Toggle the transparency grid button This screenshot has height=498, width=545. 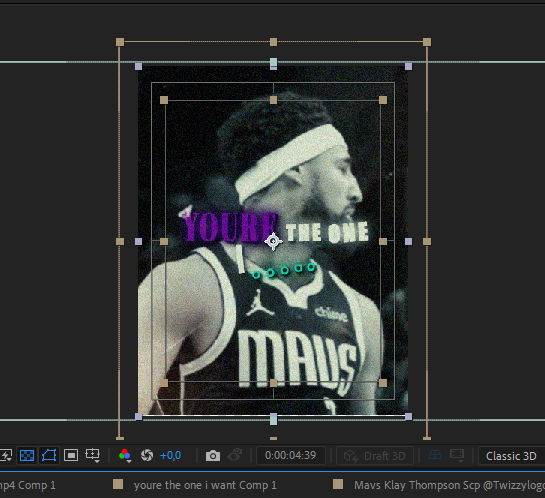pyautogui.click(x=27, y=455)
